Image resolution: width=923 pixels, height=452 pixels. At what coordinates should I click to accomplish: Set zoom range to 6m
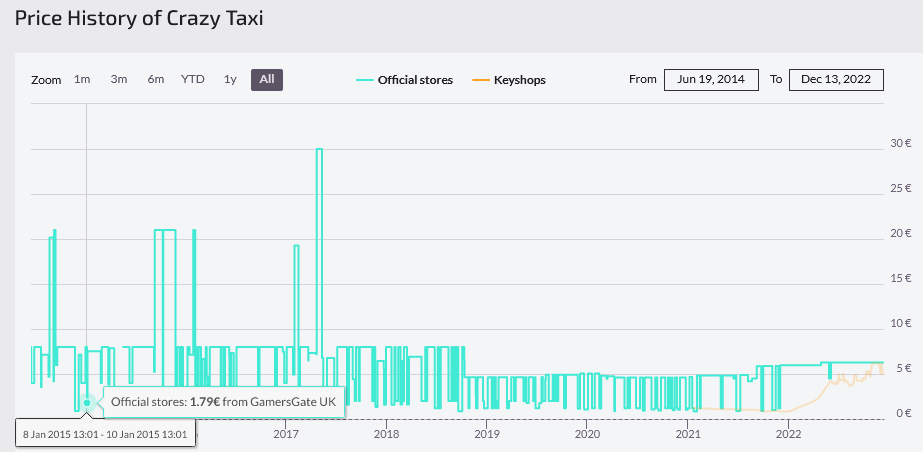155,79
